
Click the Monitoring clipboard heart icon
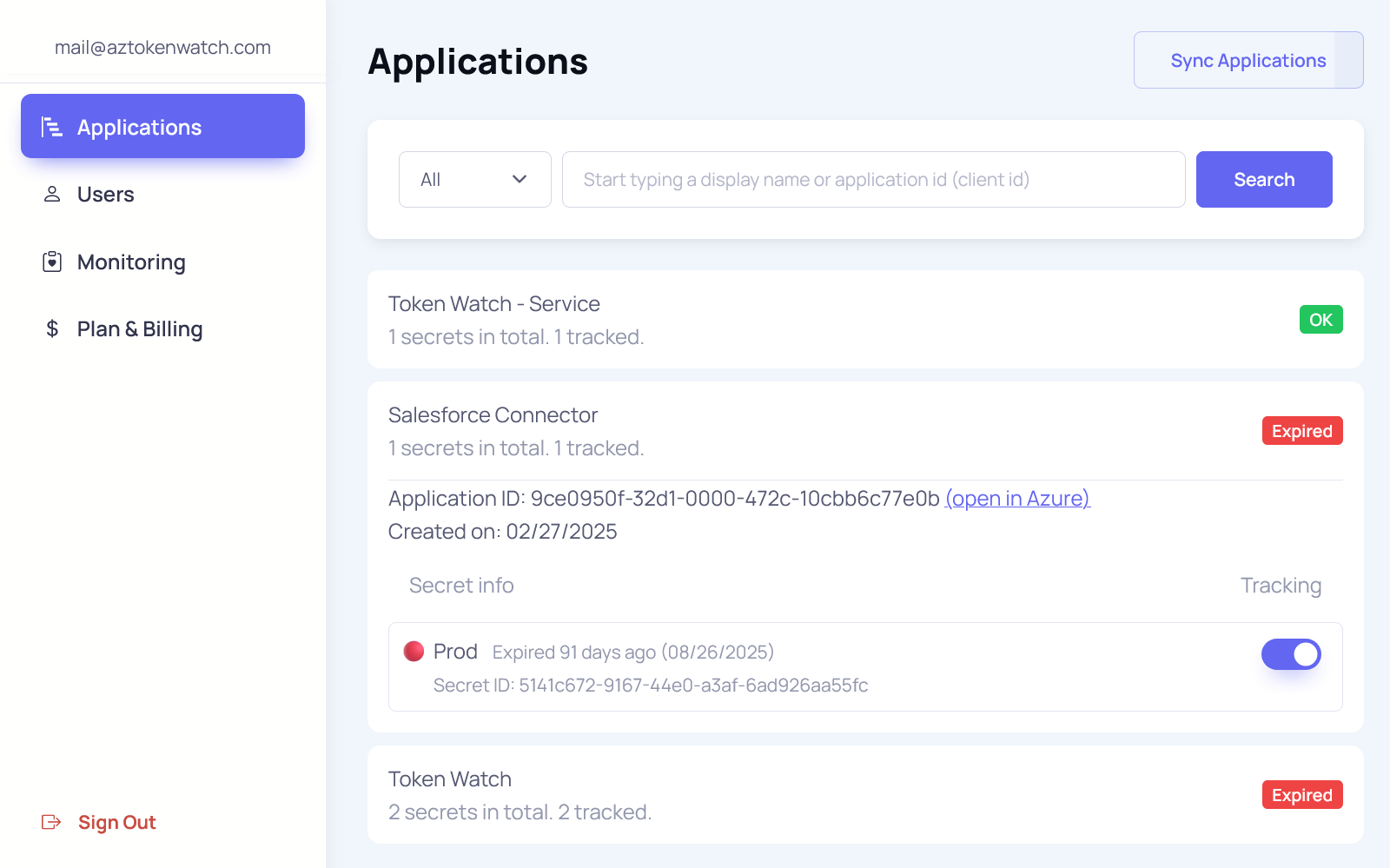pos(52,262)
